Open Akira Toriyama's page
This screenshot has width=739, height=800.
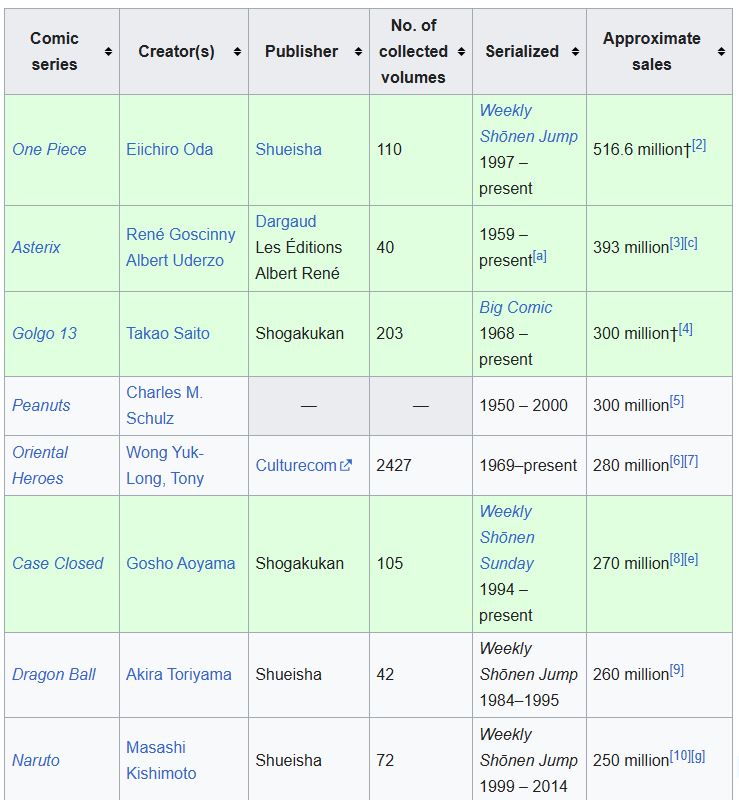pos(179,674)
